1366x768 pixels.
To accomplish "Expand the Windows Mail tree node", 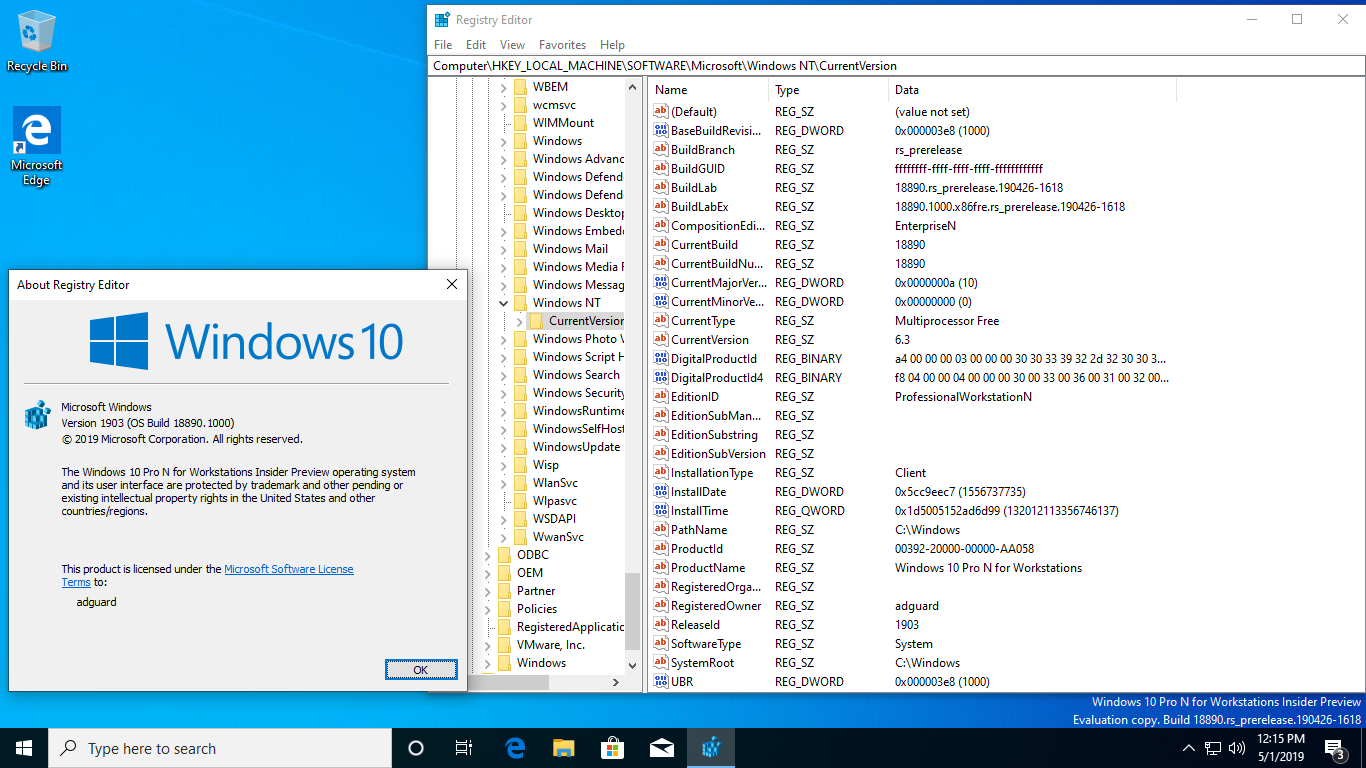I will (x=503, y=249).
